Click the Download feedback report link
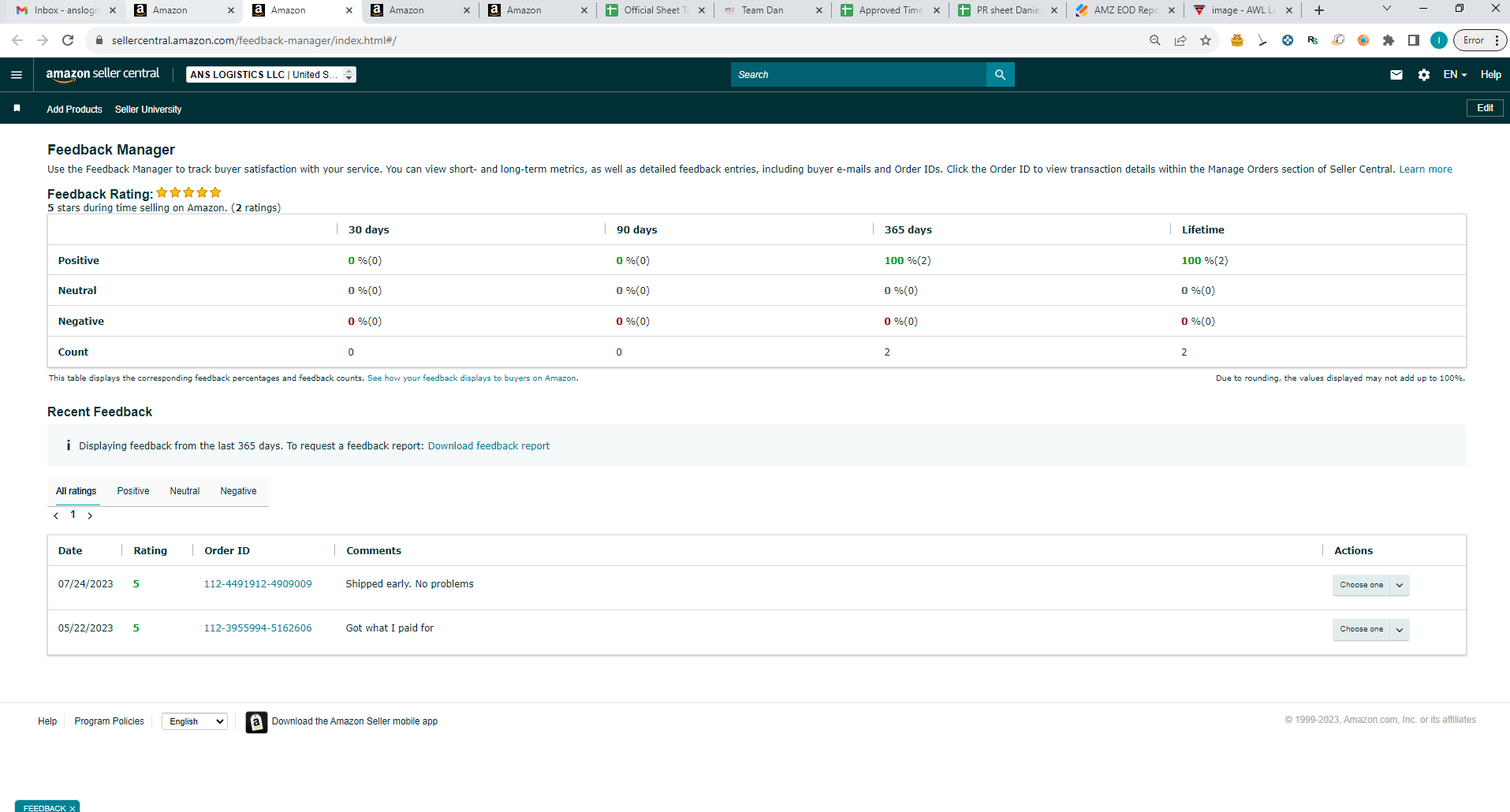Viewport: 1510px width, 812px height. click(x=489, y=446)
